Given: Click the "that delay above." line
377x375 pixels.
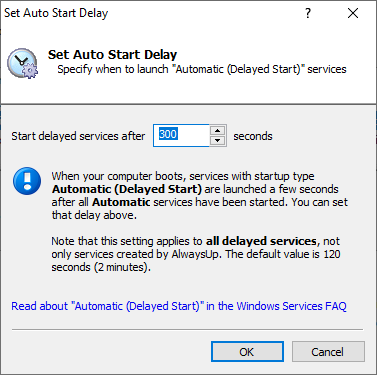Looking at the screenshot, I should pyautogui.click(x=94, y=215).
